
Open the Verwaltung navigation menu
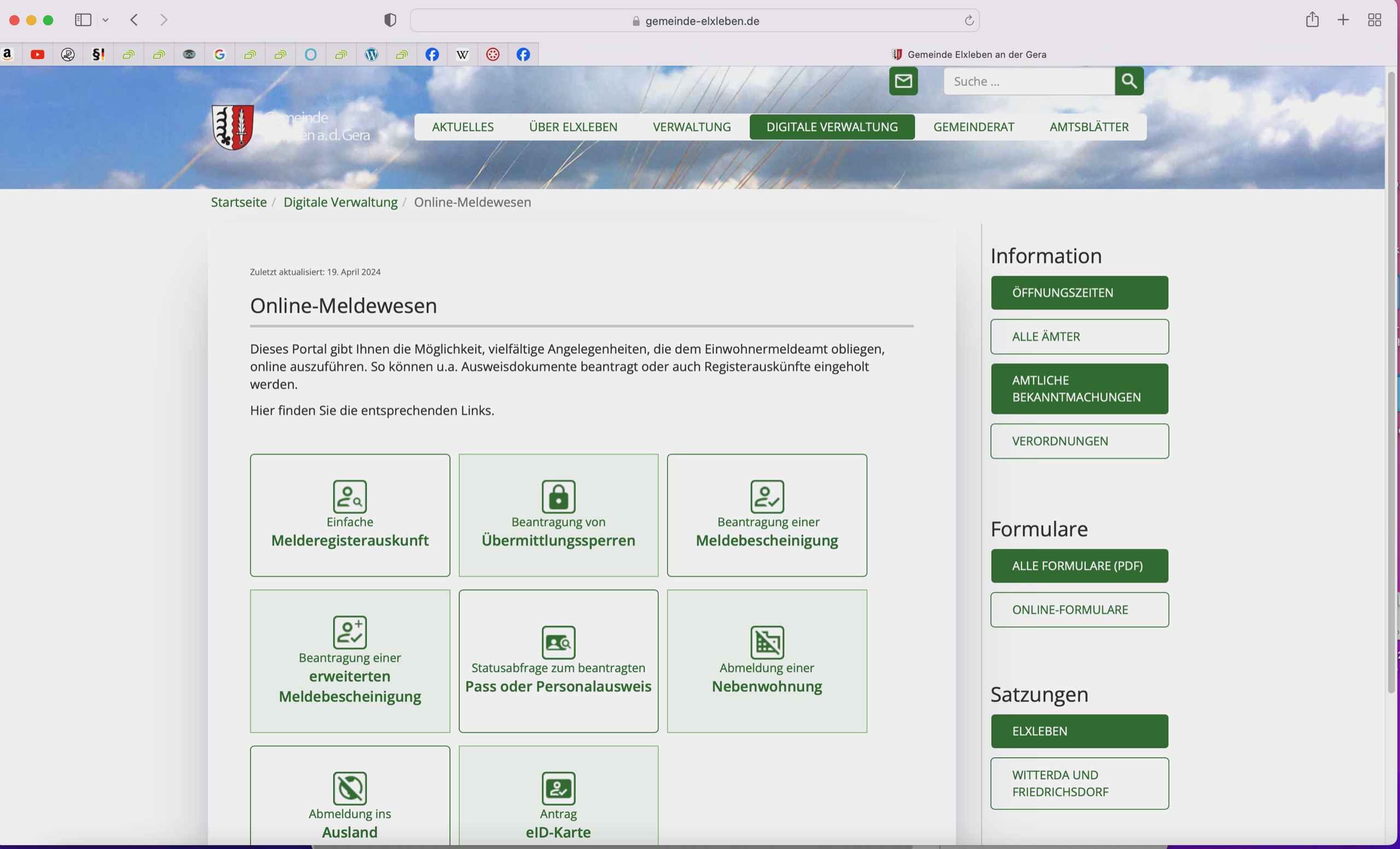point(691,127)
